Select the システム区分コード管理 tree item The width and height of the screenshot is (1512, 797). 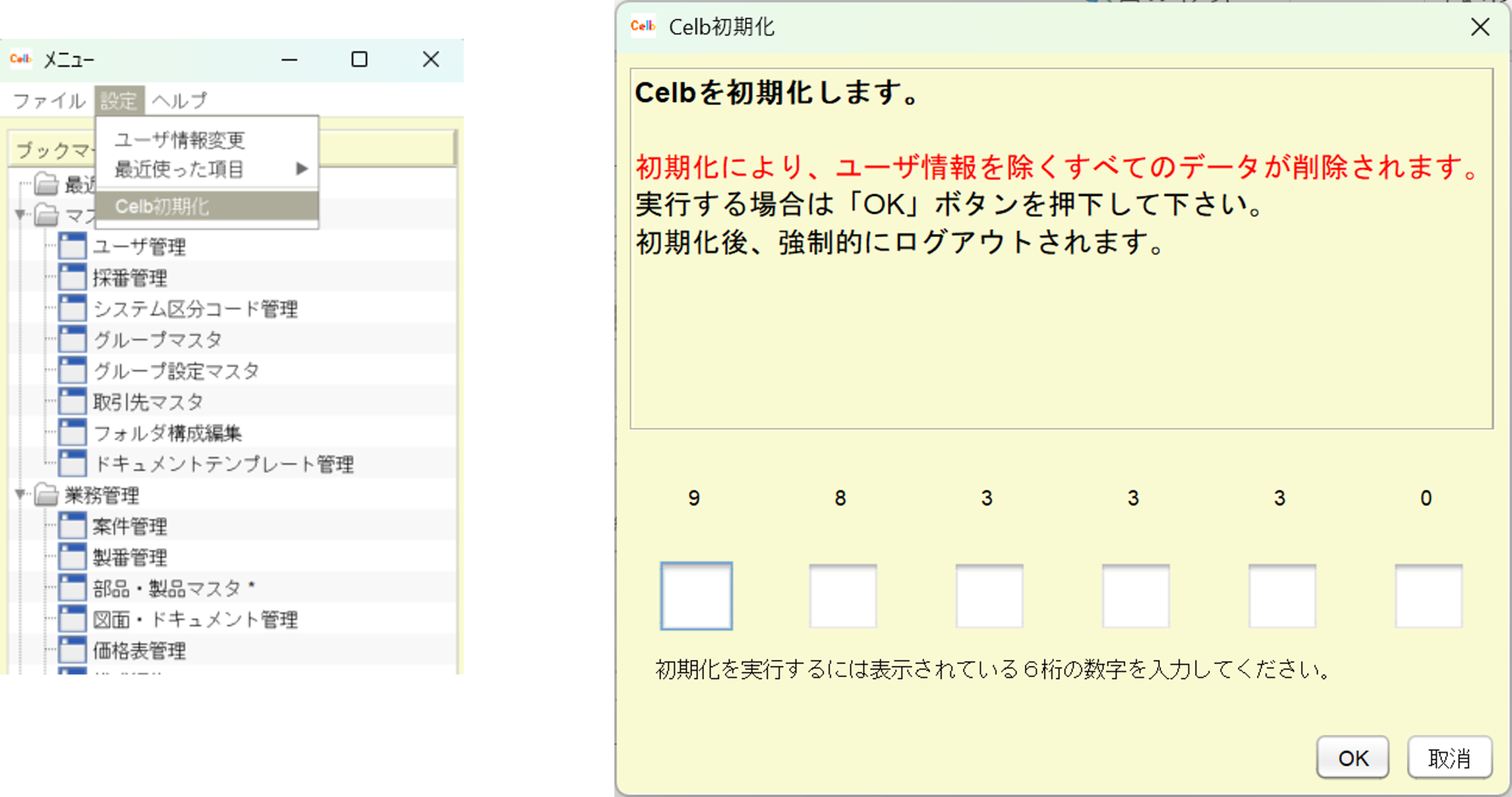[x=195, y=309]
